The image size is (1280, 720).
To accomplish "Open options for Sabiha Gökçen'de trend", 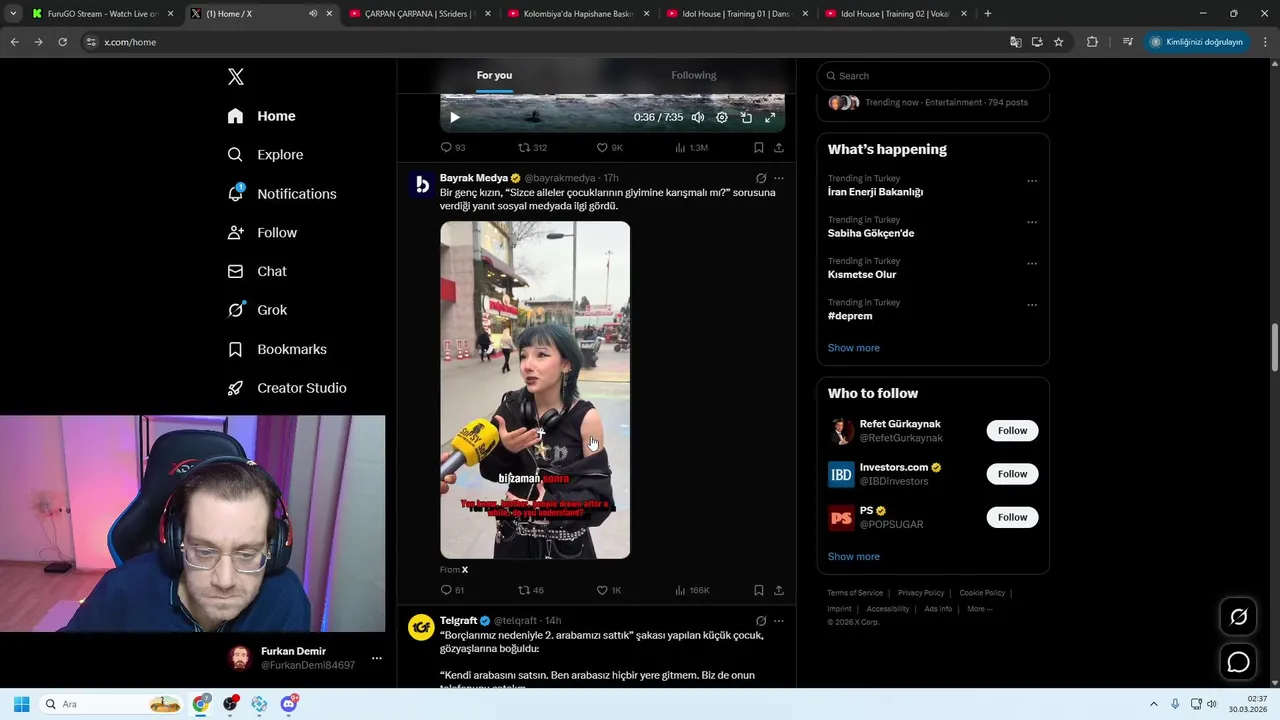I will [1032, 222].
